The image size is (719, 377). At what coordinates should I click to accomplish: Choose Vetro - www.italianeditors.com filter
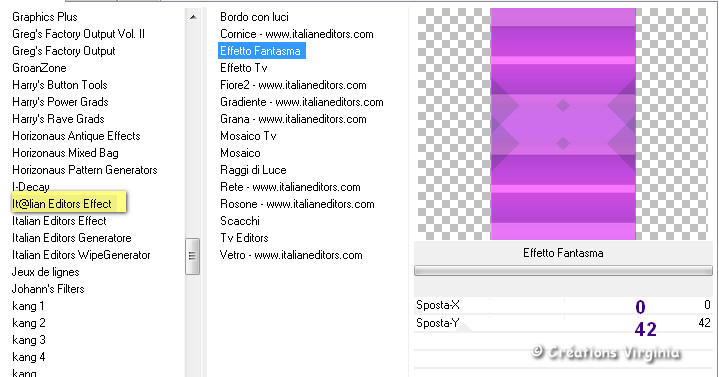[x=291, y=255]
